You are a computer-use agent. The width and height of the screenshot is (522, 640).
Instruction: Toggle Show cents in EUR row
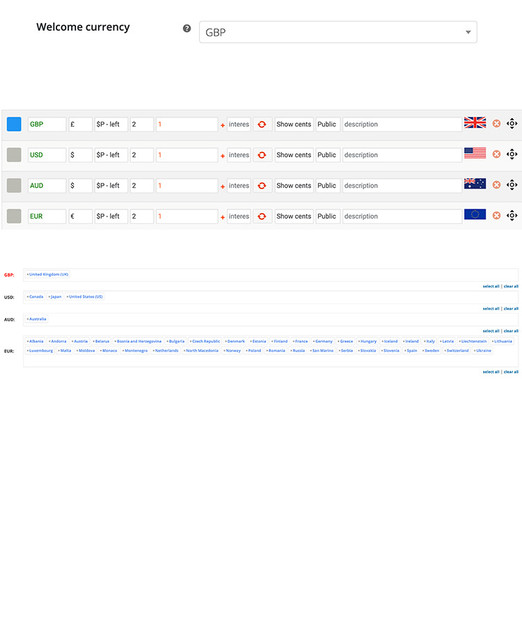pyautogui.click(x=294, y=216)
